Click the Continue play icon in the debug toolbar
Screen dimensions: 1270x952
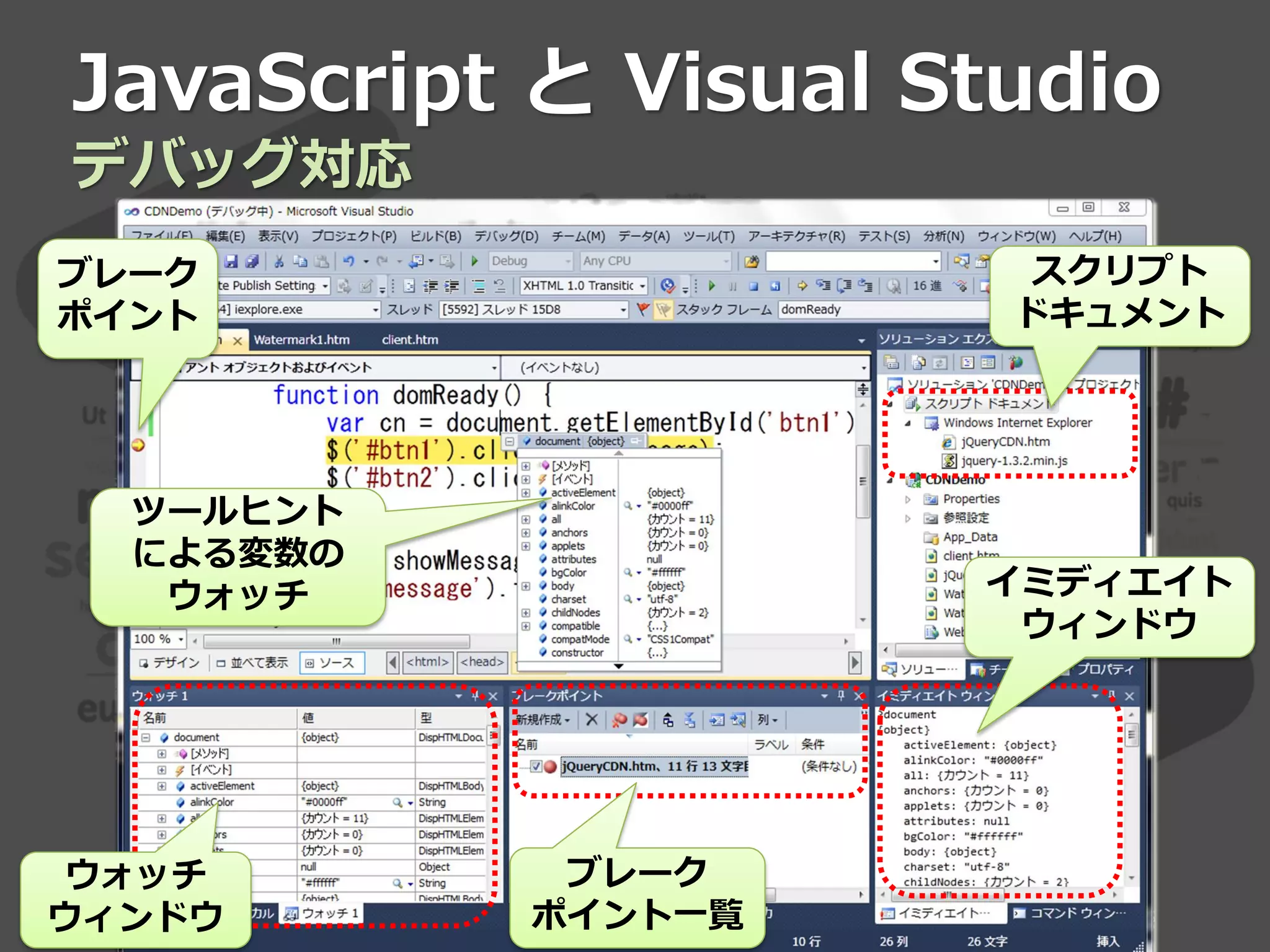(x=712, y=286)
